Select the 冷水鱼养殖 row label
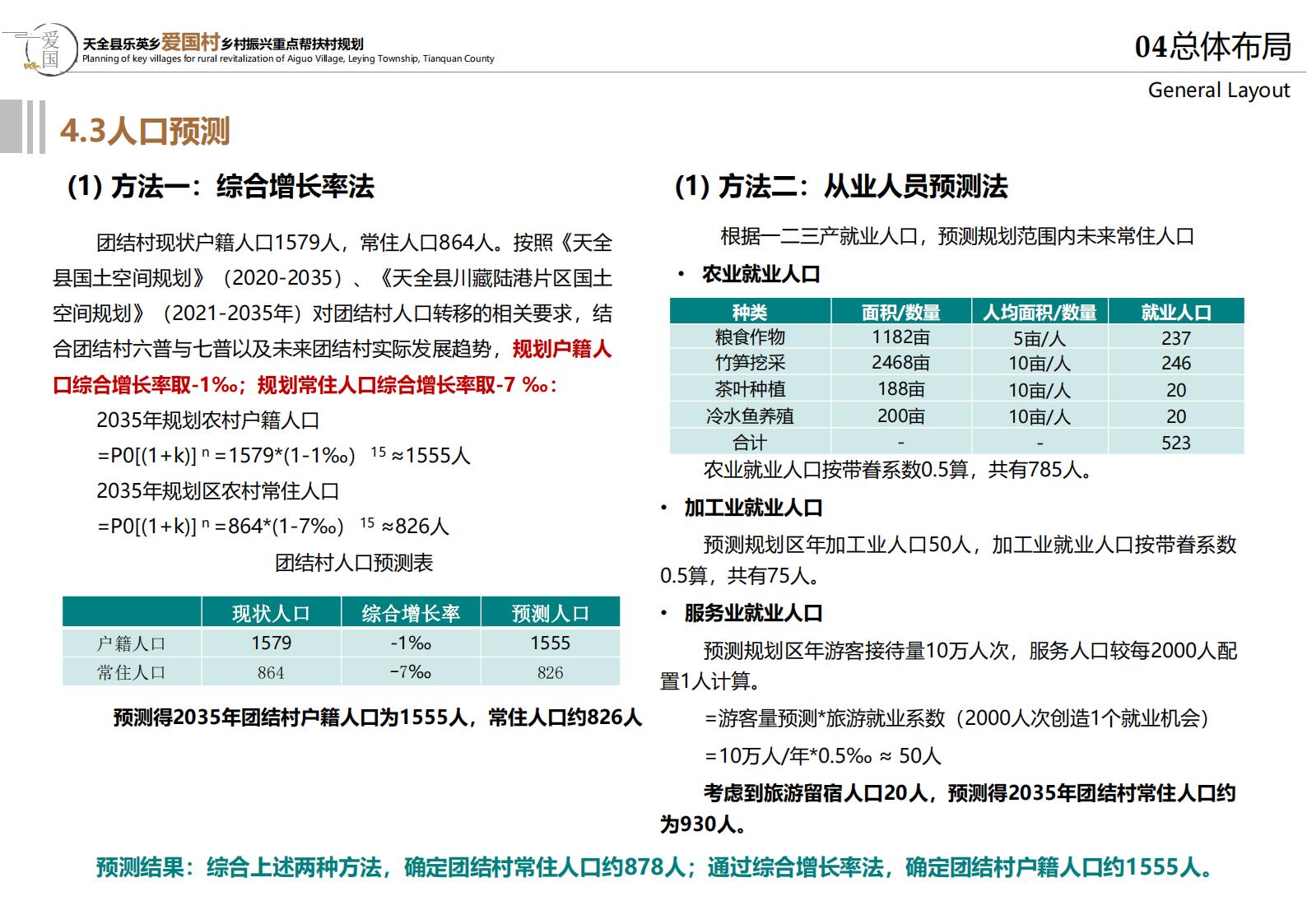Screen dimensions: 1307x924 (750, 416)
